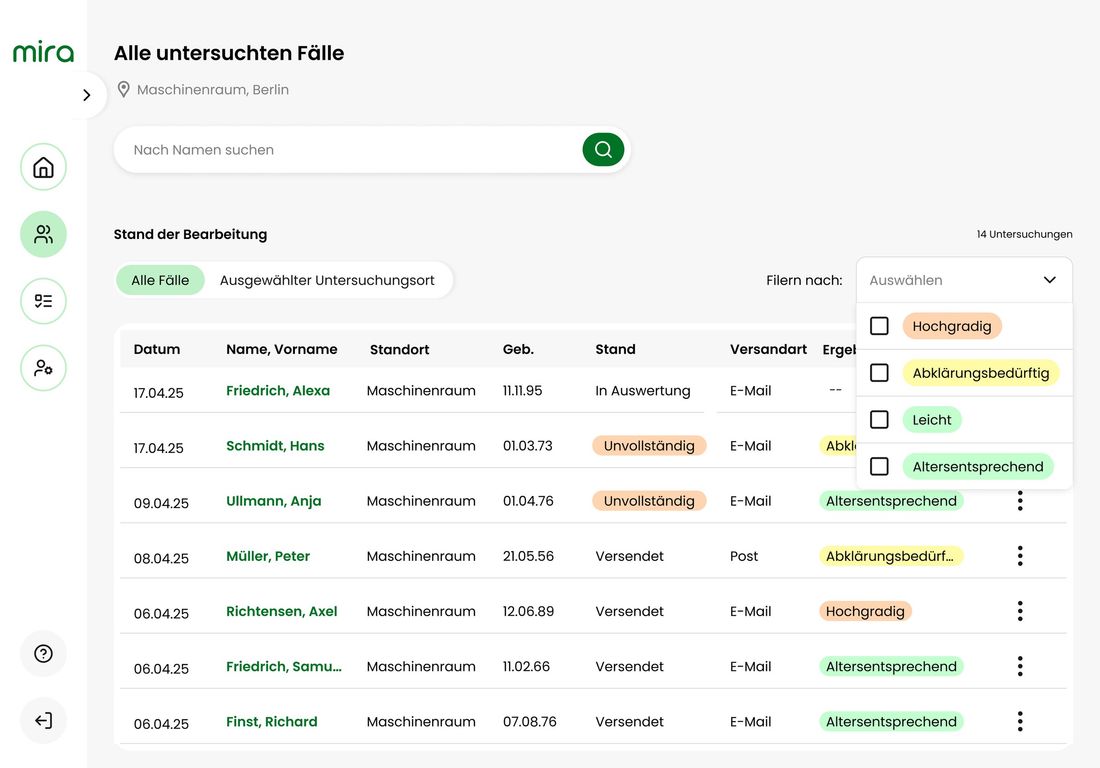The width and height of the screenshot is (1100, 768).
Task: Open patient Schmidt, Hans
Action: pyautogui.click(x=275, y=446)
